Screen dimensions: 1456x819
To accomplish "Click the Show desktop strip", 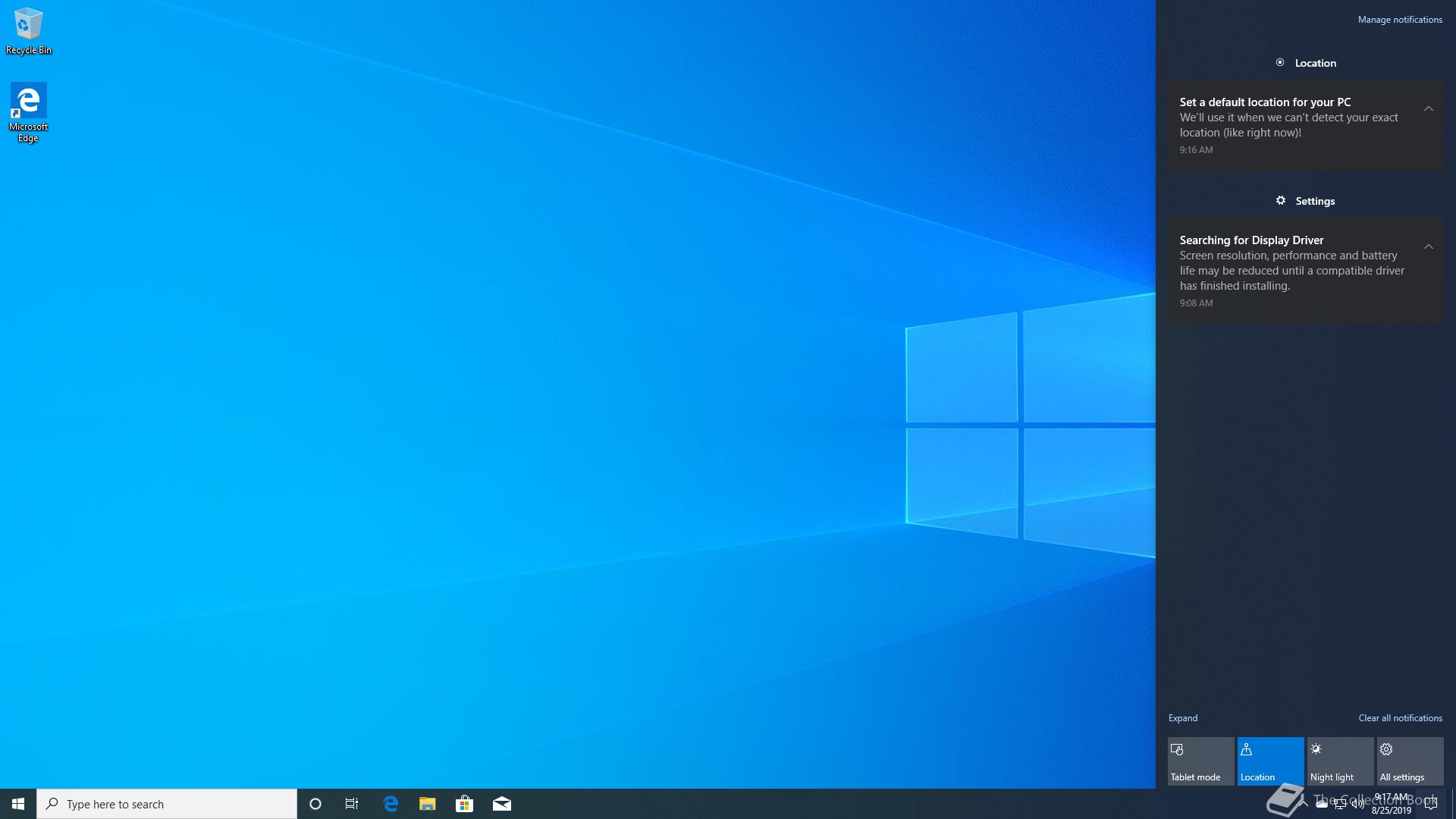I will [1453, 804].
